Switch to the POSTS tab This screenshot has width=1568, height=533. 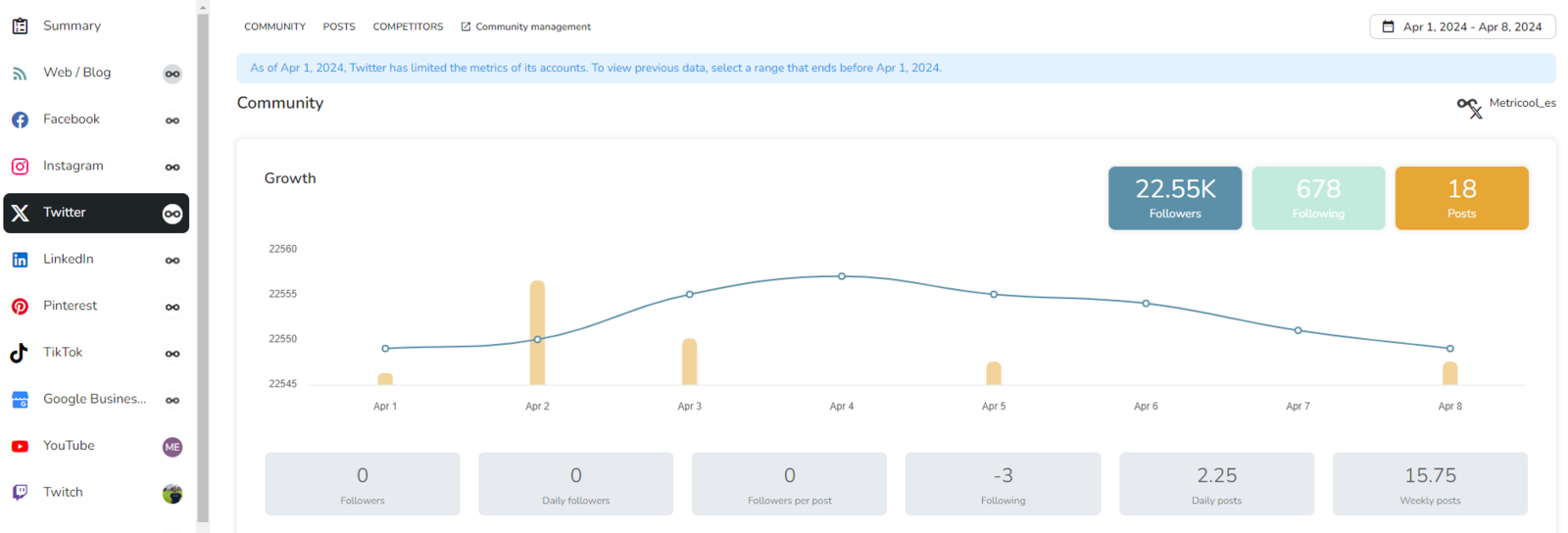(339, 26)
